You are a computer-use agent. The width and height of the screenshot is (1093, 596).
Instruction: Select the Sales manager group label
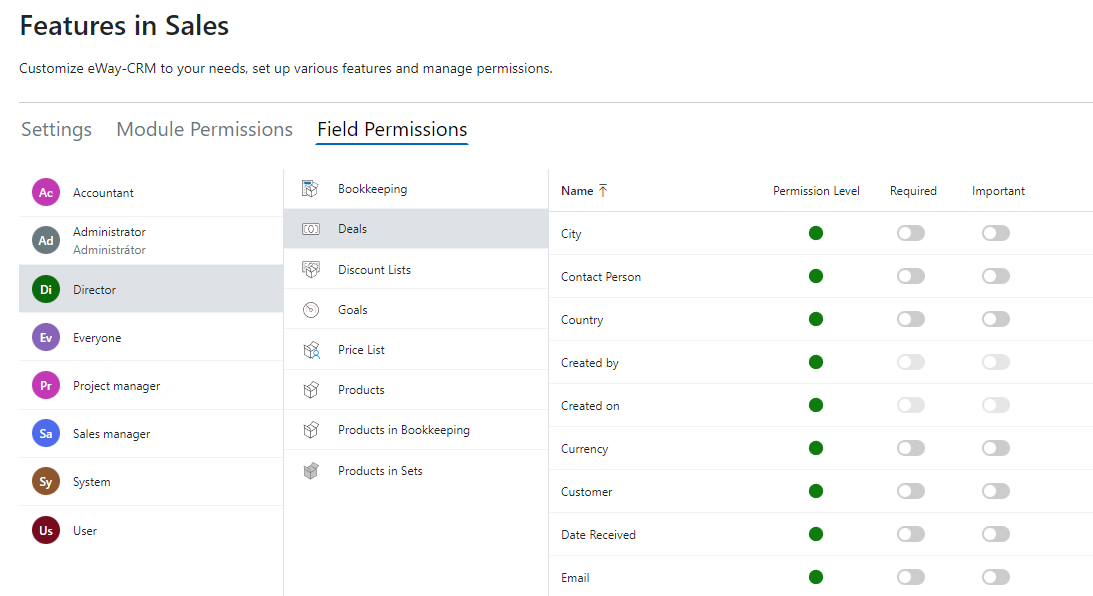(112, 434)
